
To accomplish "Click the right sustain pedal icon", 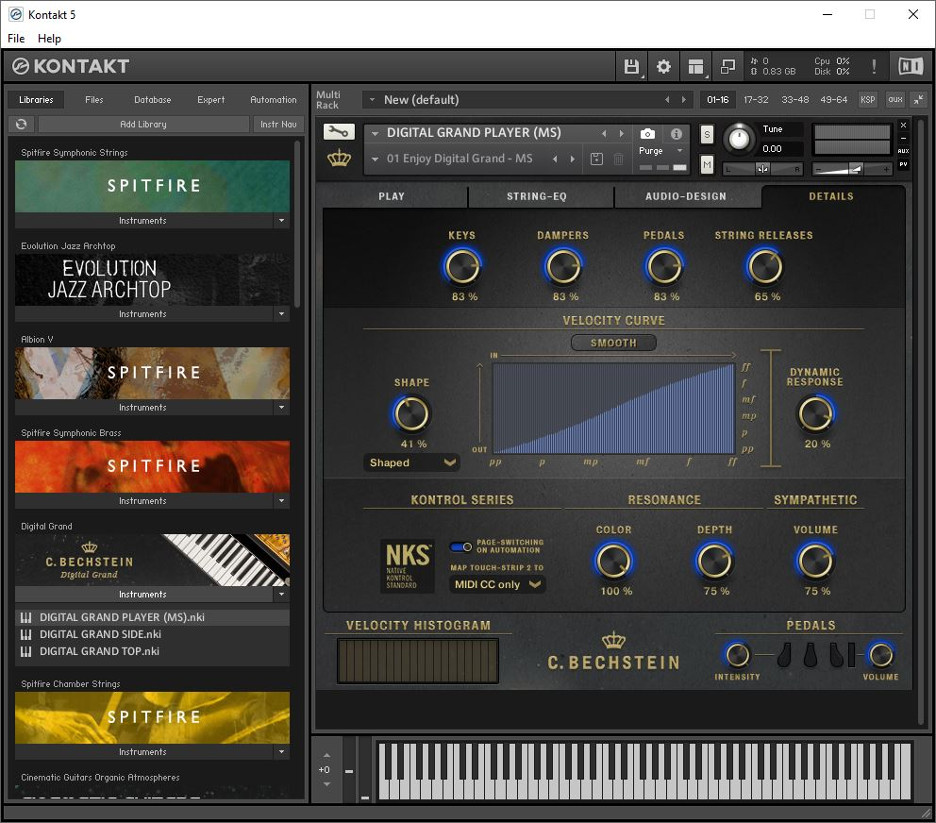I will 836,655.
